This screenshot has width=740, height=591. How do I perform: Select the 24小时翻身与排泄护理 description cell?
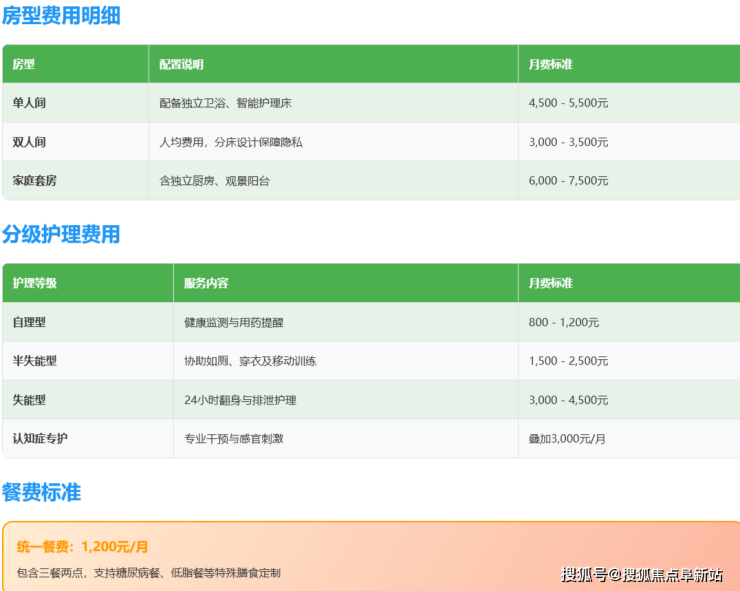coord(240,400)
